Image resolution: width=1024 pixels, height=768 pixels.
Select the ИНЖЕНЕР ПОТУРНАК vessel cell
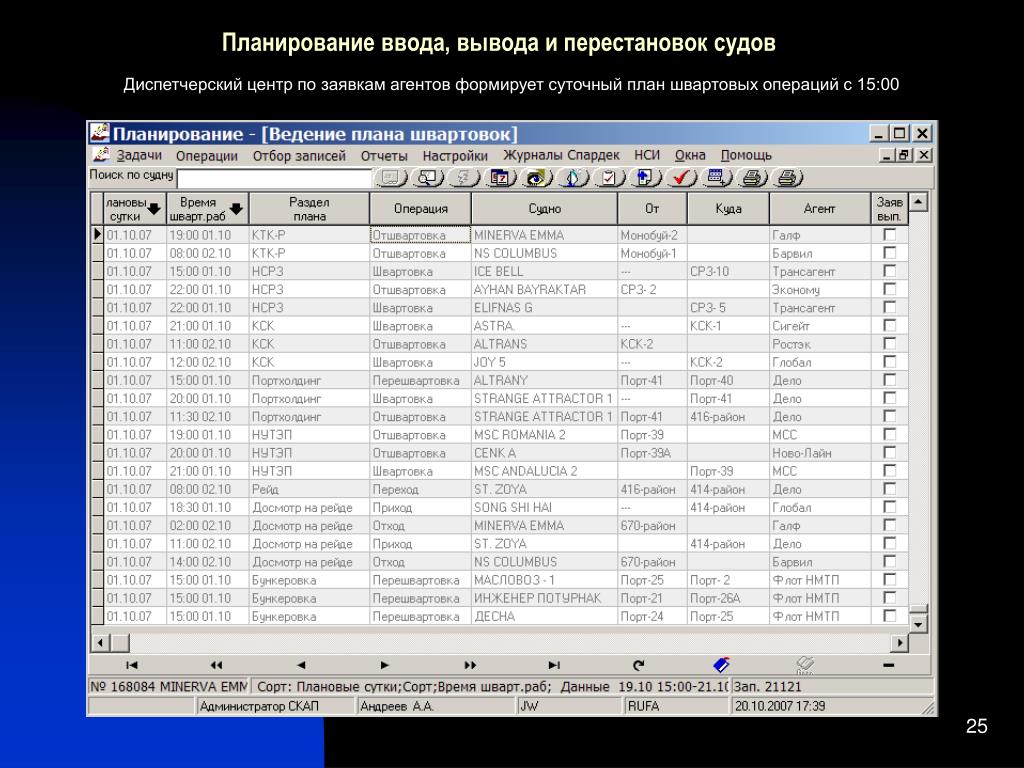(x=544, y=598)
